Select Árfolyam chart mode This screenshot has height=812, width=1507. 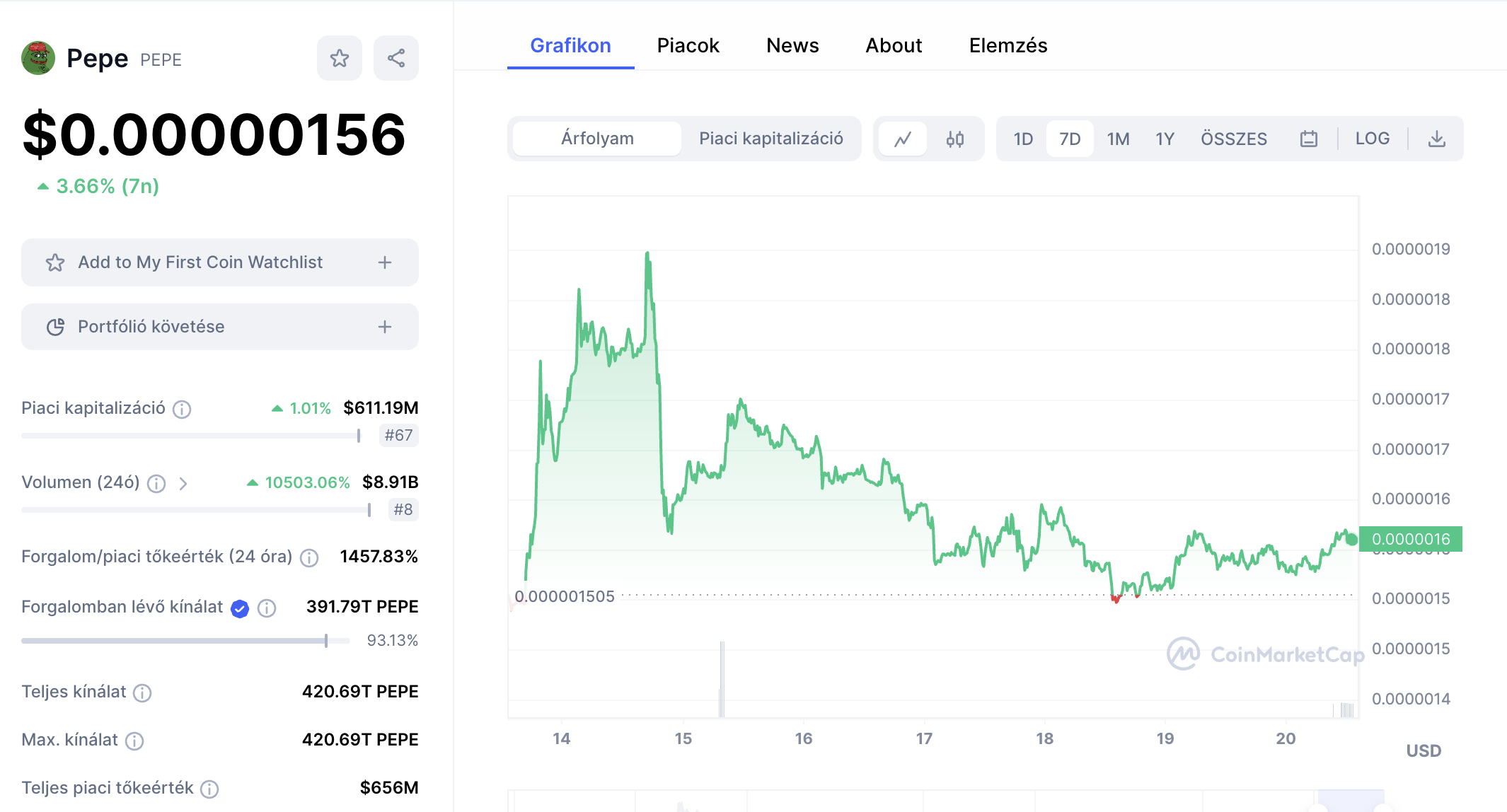[597, 139]
